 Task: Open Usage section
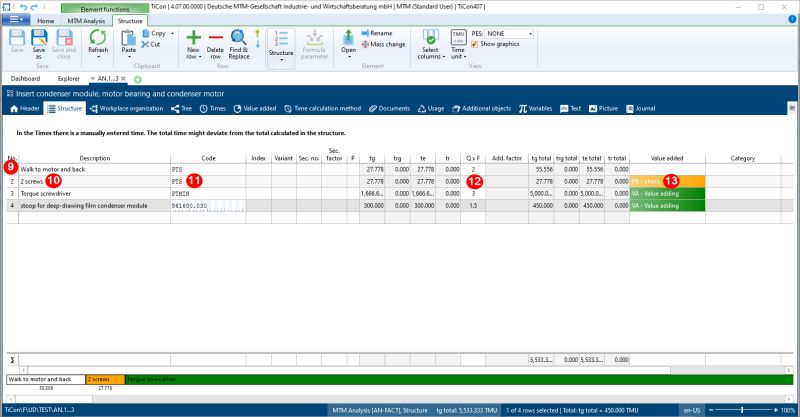coord(431,109)
